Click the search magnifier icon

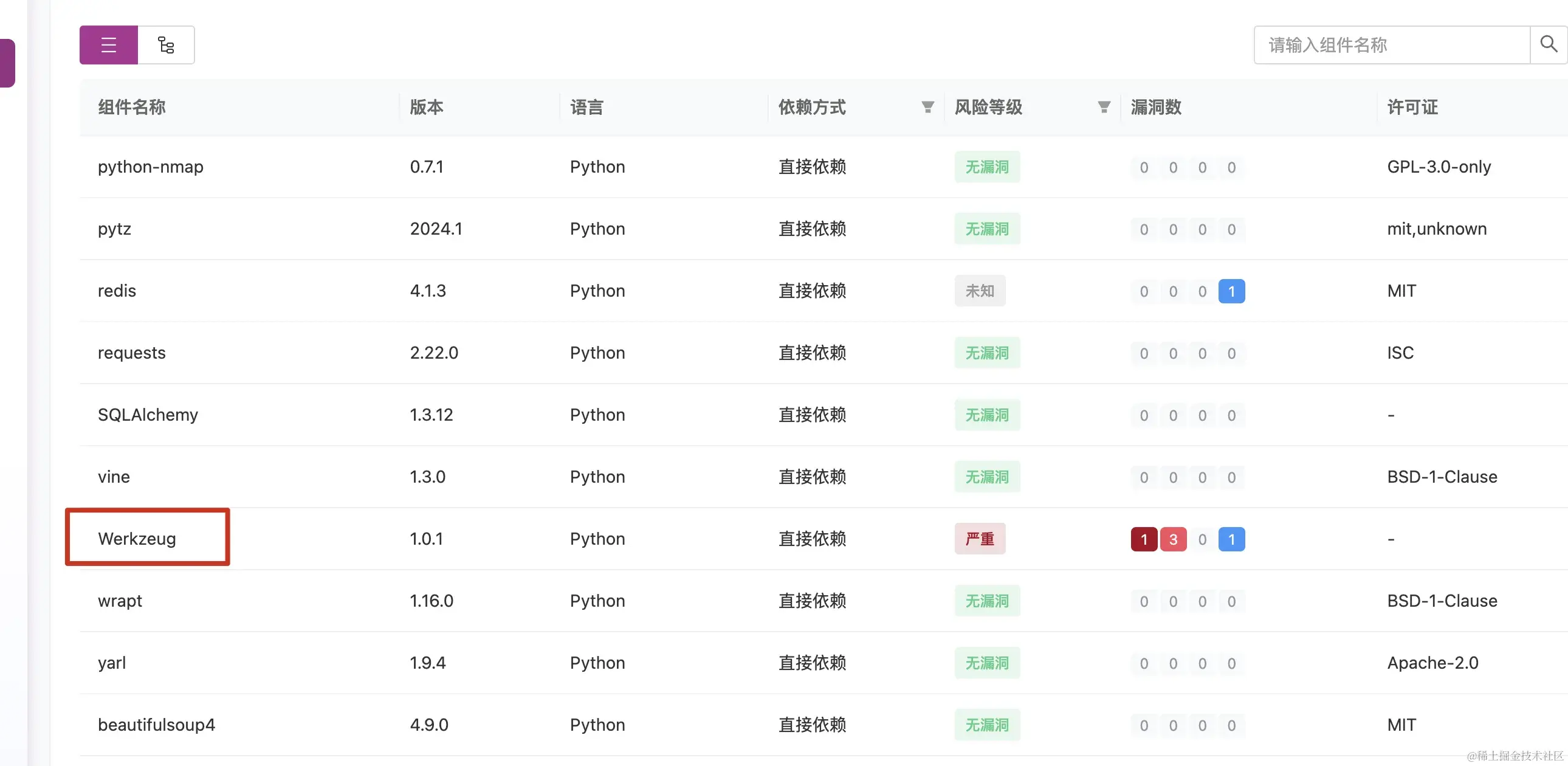click(x=1548, y=44)
